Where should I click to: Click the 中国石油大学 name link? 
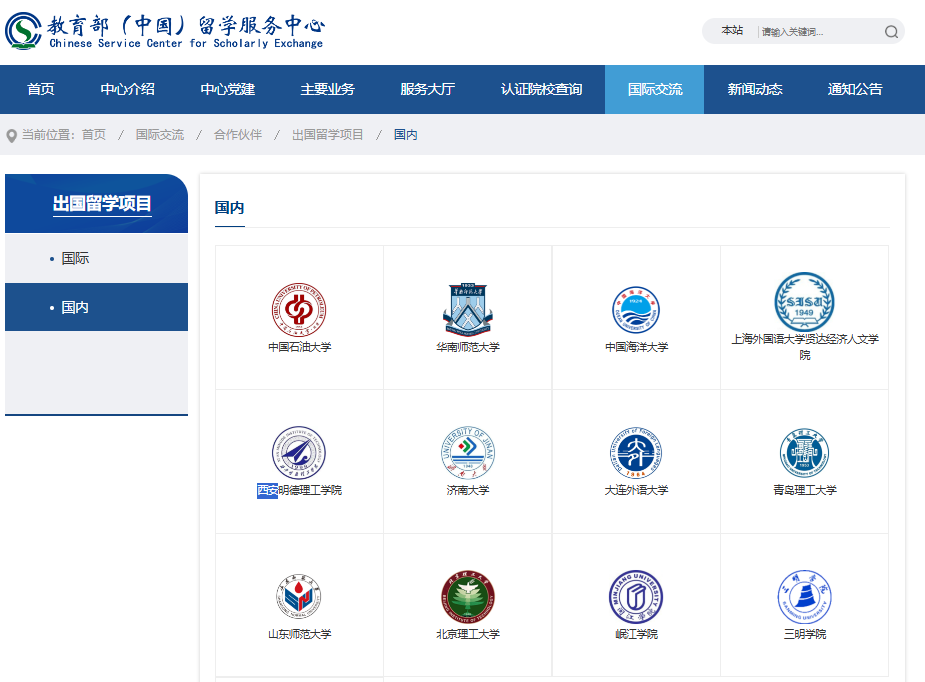[299, 347]
